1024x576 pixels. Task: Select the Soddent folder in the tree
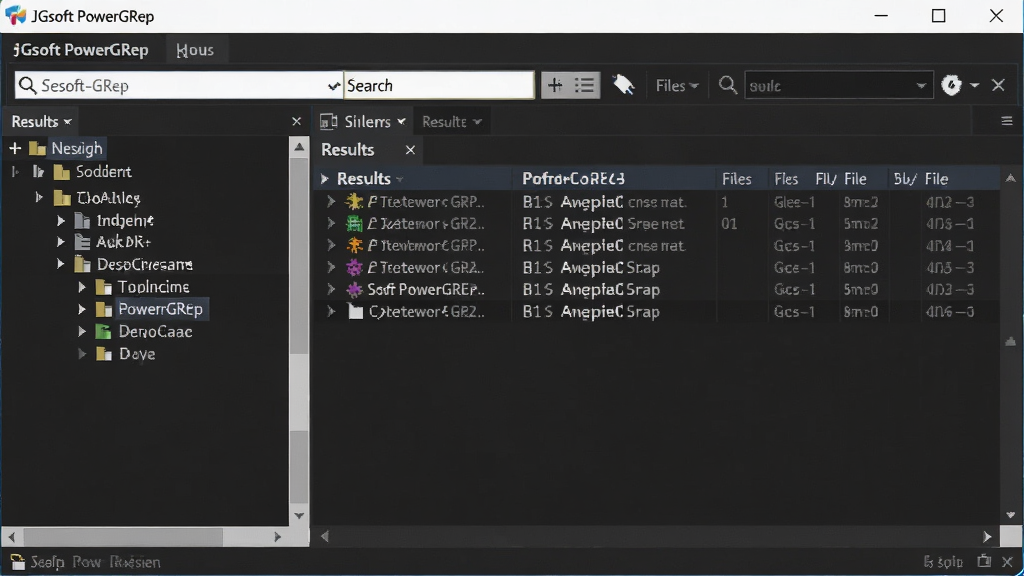coord(103,172)
